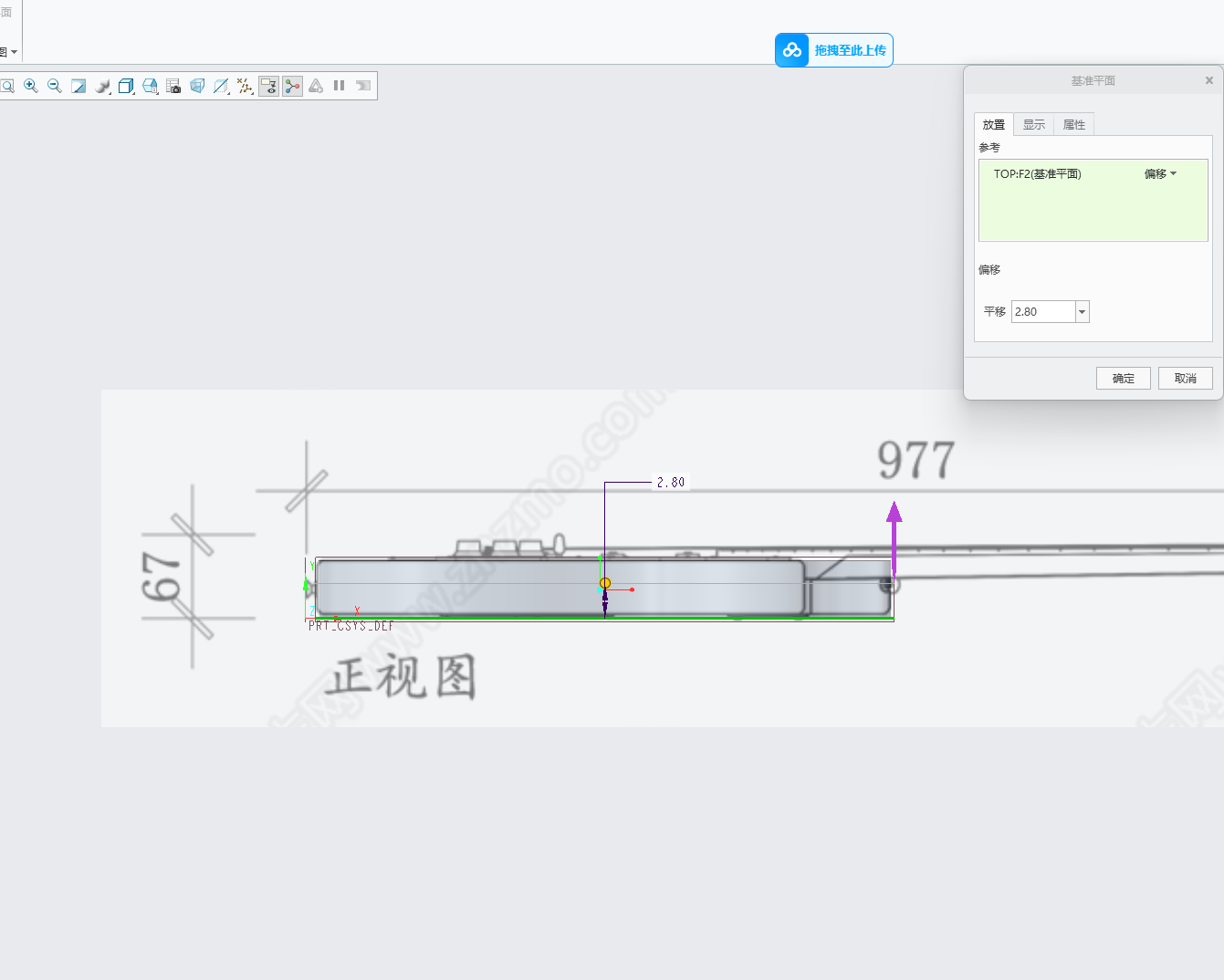This screenshot has height=980, width=1224.
Task: Click the 取消 cancel button
Action: pyautogui.click(x=1186, y=379)
